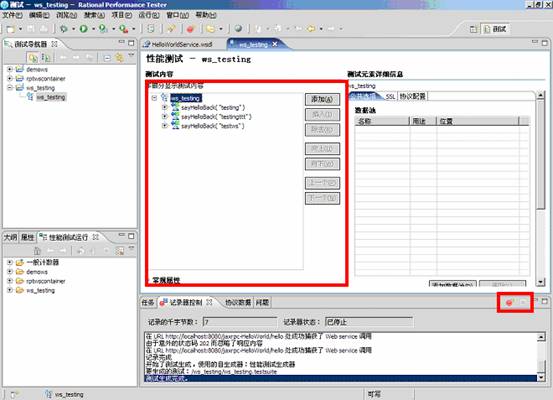Click the New file toolbar icon

coord(11,29)
